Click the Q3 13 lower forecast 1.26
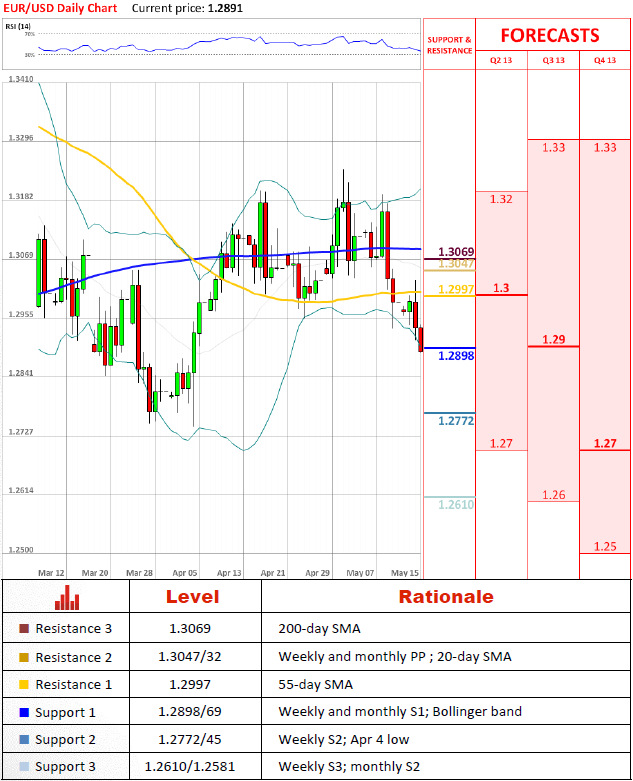The image size is (633, 781). coord(553,495)
